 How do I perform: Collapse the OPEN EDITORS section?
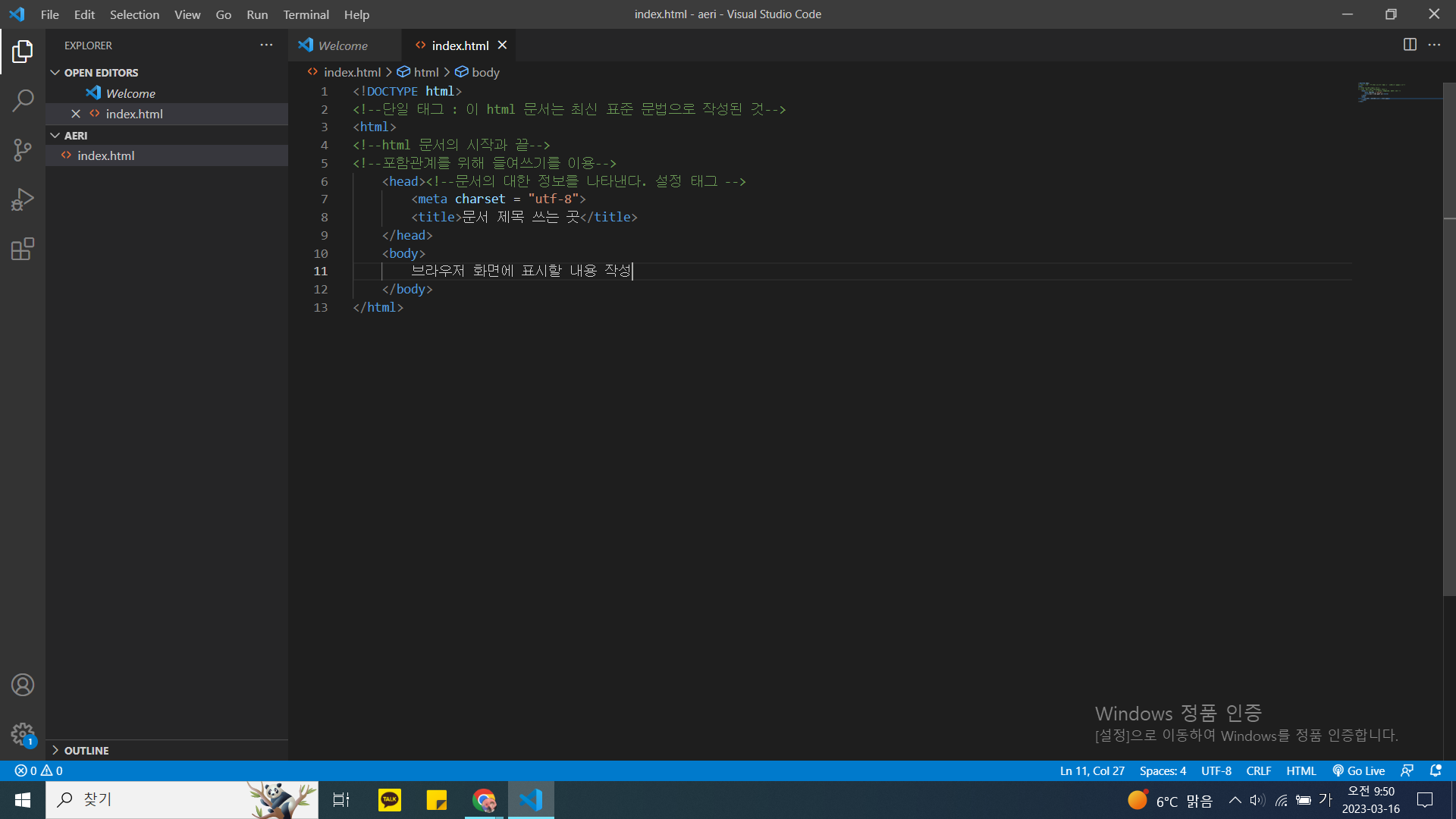[101, 73]
